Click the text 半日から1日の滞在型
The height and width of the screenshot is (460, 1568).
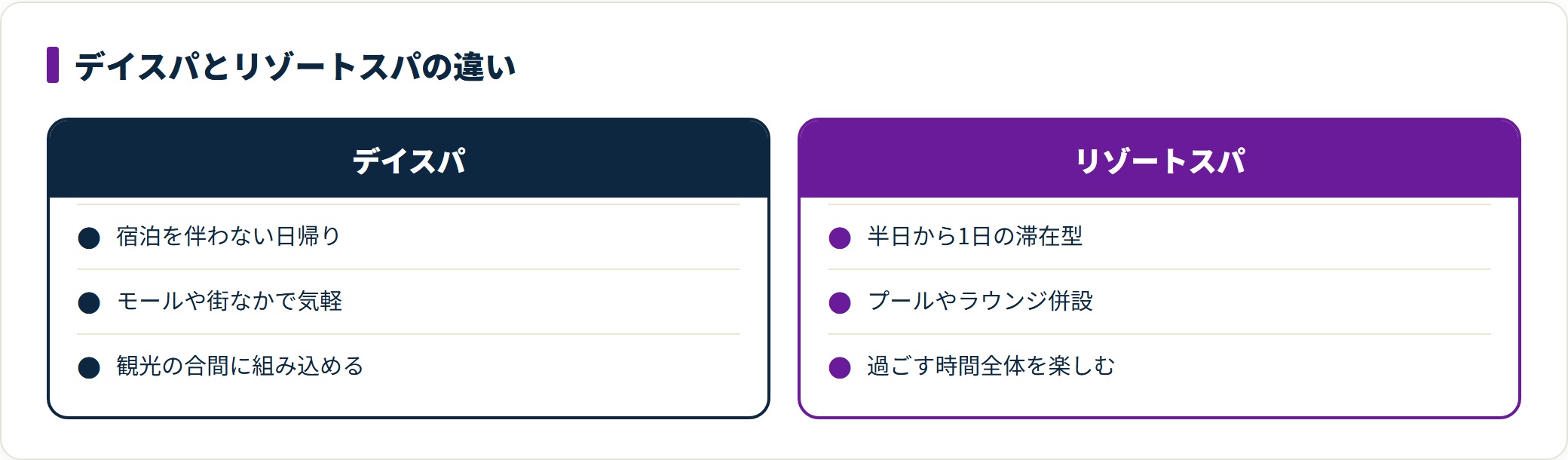click(975, 237)
